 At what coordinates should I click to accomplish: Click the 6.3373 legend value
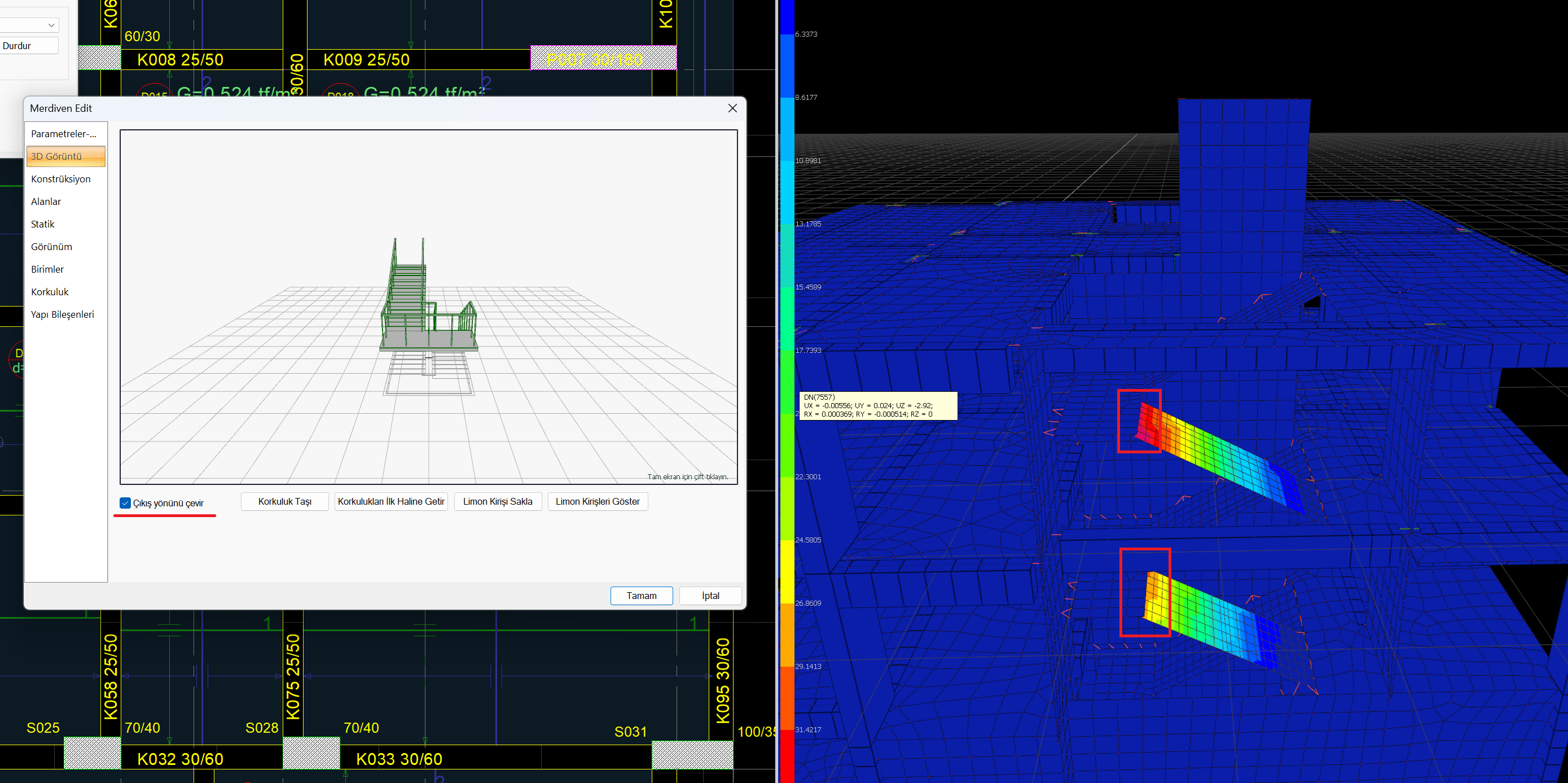806,34
